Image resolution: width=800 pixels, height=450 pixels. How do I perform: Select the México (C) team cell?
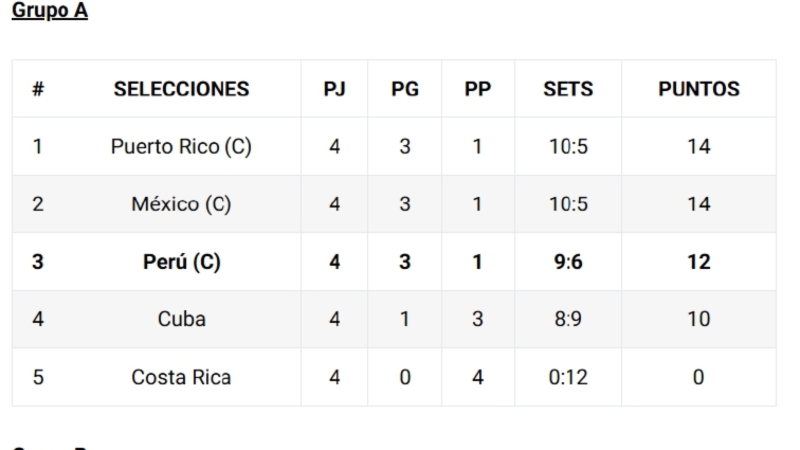point(181,204)
